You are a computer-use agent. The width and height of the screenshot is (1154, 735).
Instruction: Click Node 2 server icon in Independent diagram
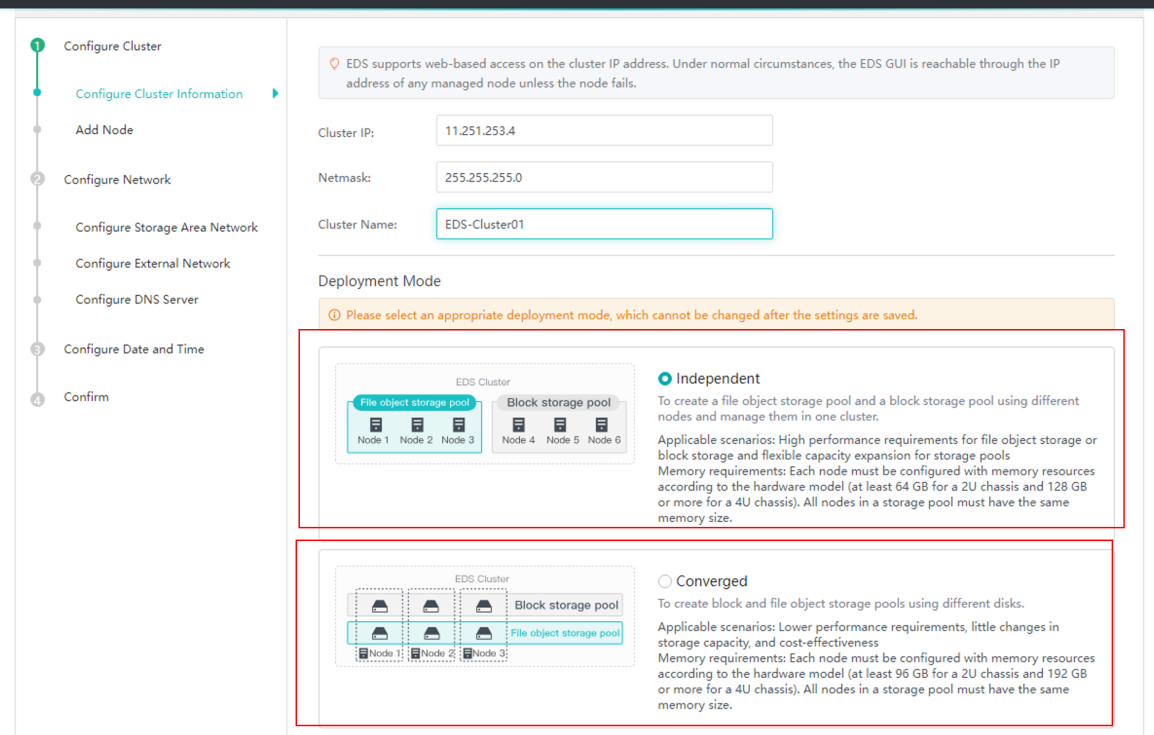coord(417,425)
